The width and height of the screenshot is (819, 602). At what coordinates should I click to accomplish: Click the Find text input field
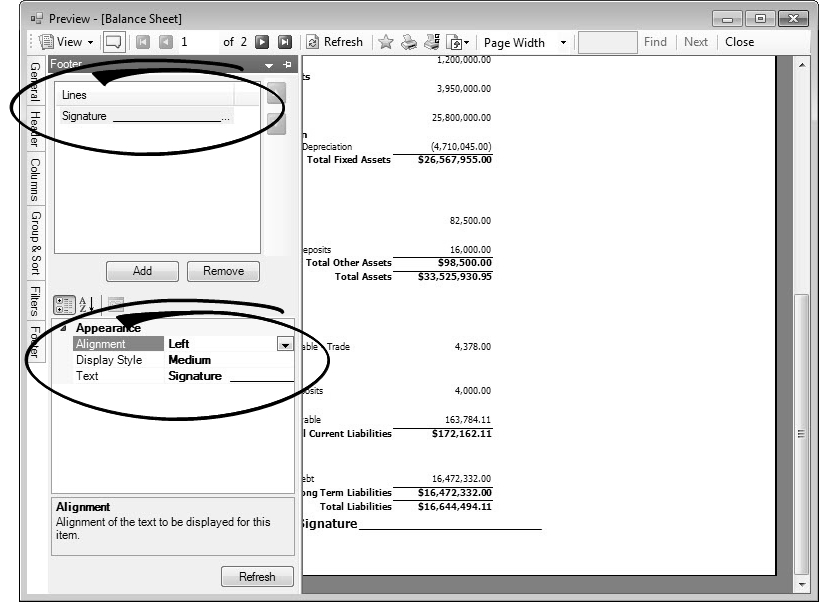(x=607, y=42)
